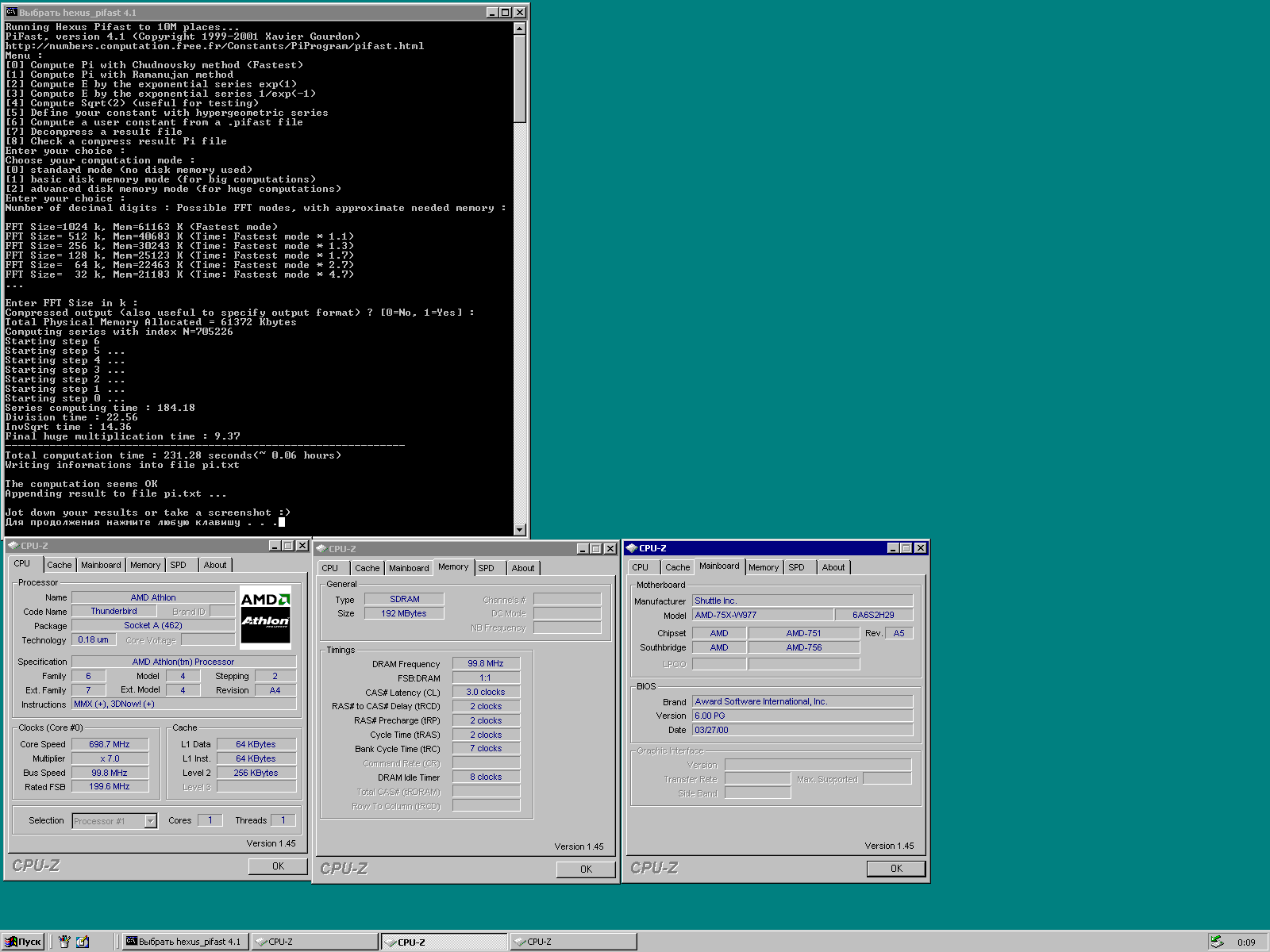Viewport: 1270px width, 952px height.
Task: Minimize the middle CPU-Z window
Action: pos(583,549)
